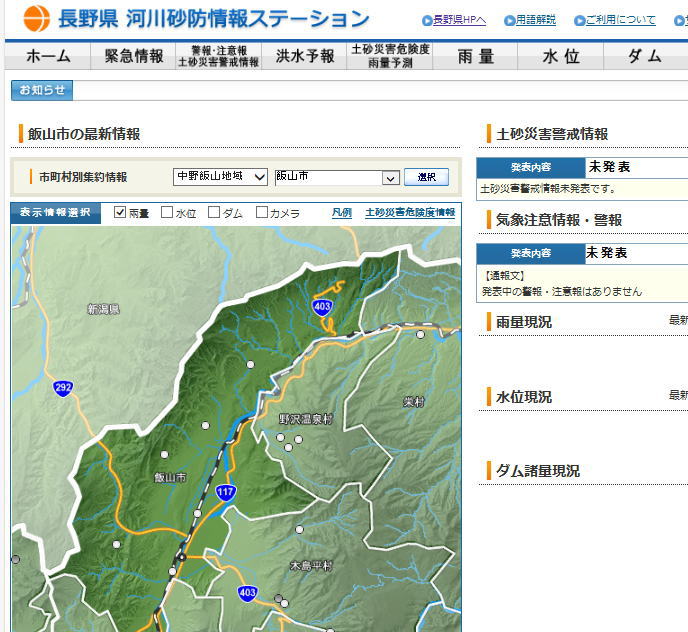Open the 凡例 legend link
Image resolution: width=688 pixels, height=632 pixels.
342,213
